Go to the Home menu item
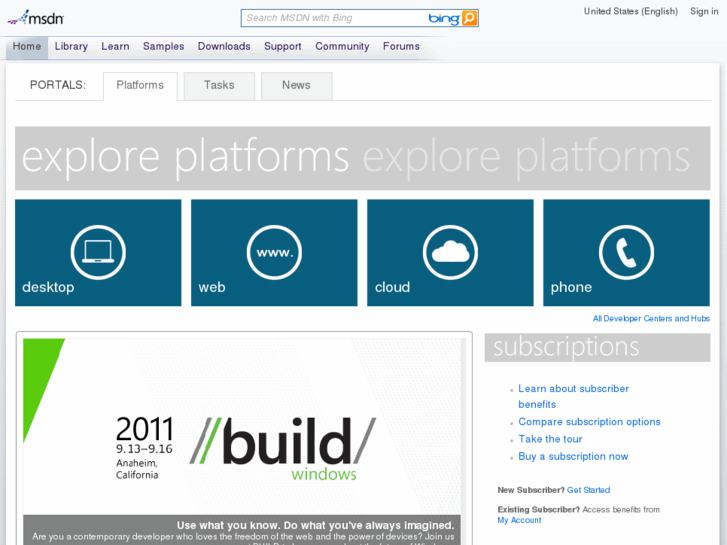 tap(26, 46)
